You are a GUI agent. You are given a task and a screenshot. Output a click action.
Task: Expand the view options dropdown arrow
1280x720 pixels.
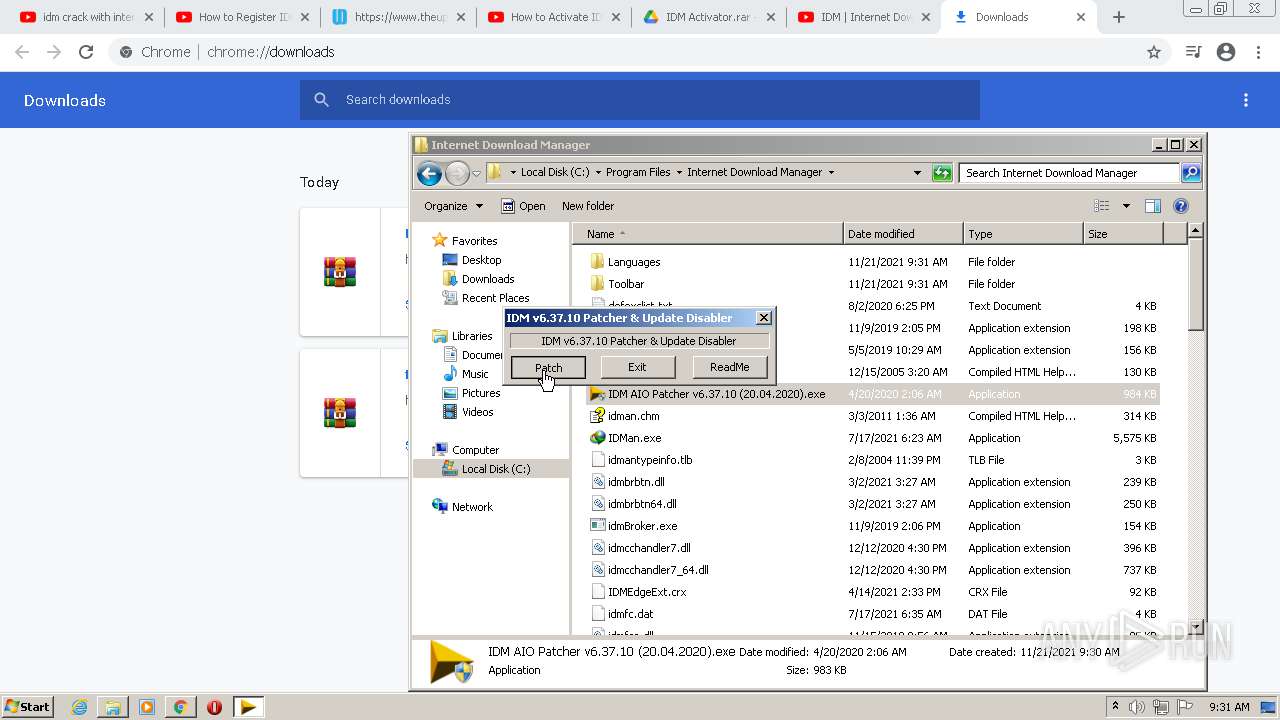point(1126,206)
